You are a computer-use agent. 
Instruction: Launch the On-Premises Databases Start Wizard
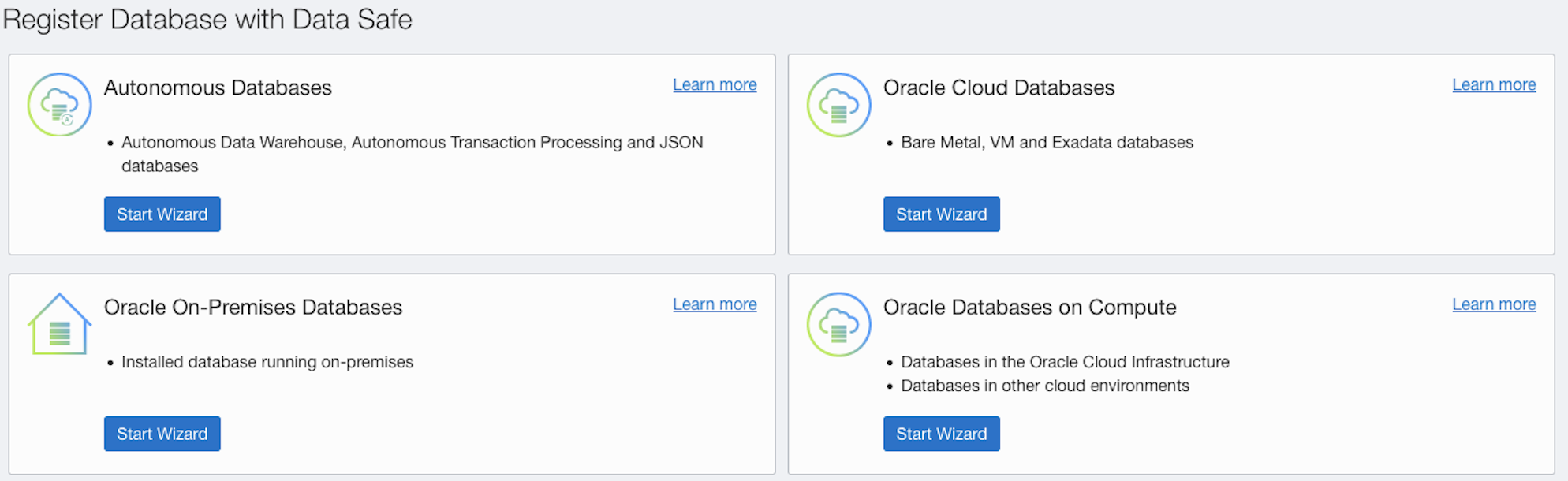[x=162, y=434]
